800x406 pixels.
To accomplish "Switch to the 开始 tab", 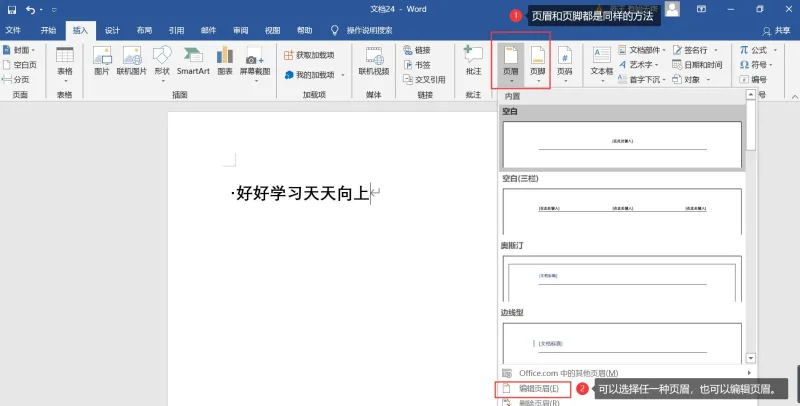I will pyautogui.click(x=48, y=31).
